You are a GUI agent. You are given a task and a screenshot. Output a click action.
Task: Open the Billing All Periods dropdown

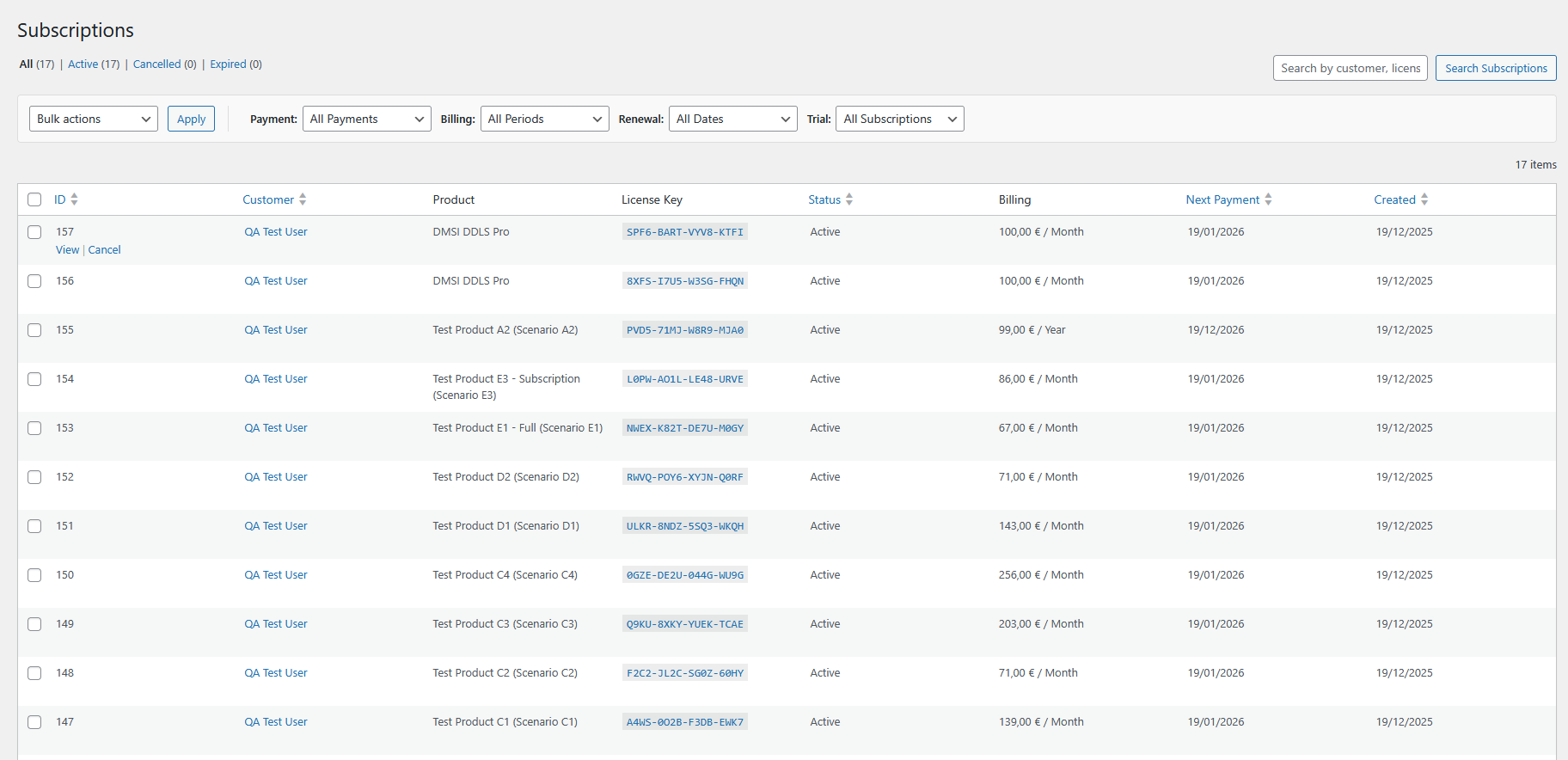(x=545, y=119)
